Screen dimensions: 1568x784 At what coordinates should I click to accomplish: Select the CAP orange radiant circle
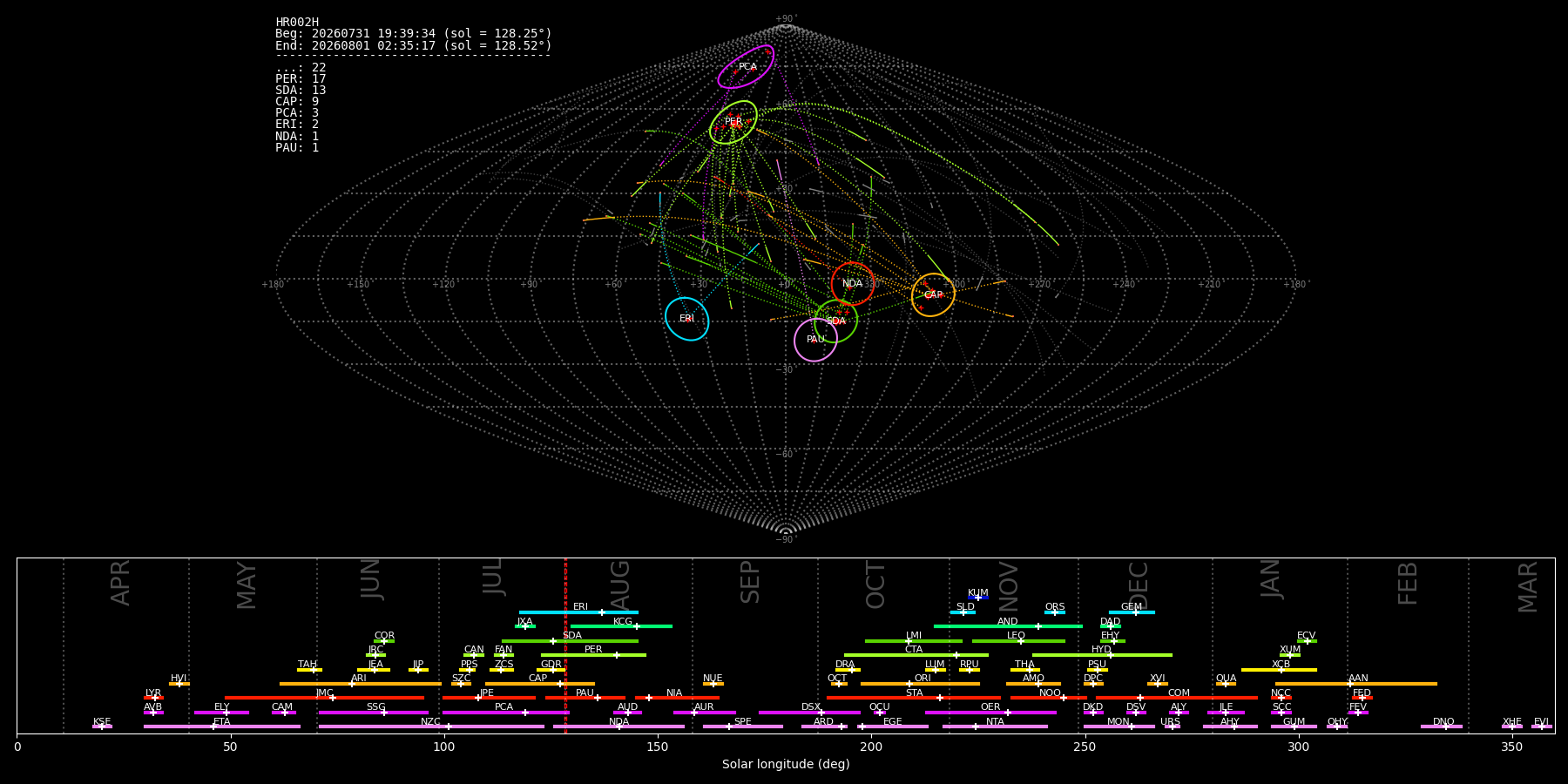(933, 295)
